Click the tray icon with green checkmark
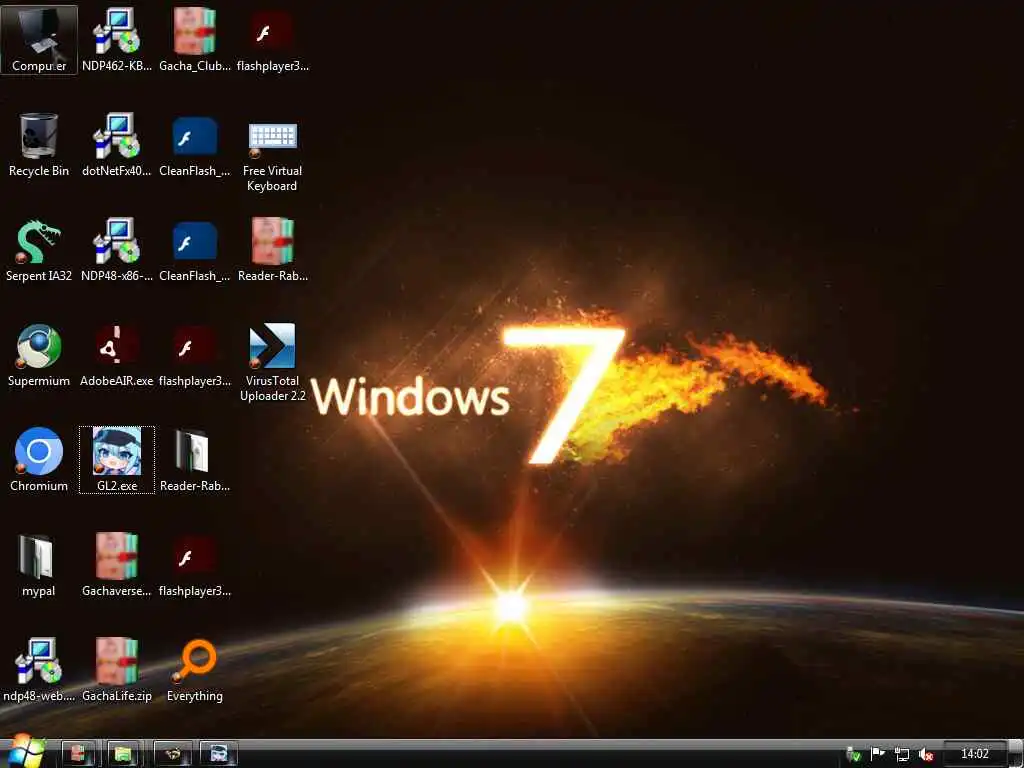The image size is (1024, 768). pyautogui.click(x=853, y=754)
